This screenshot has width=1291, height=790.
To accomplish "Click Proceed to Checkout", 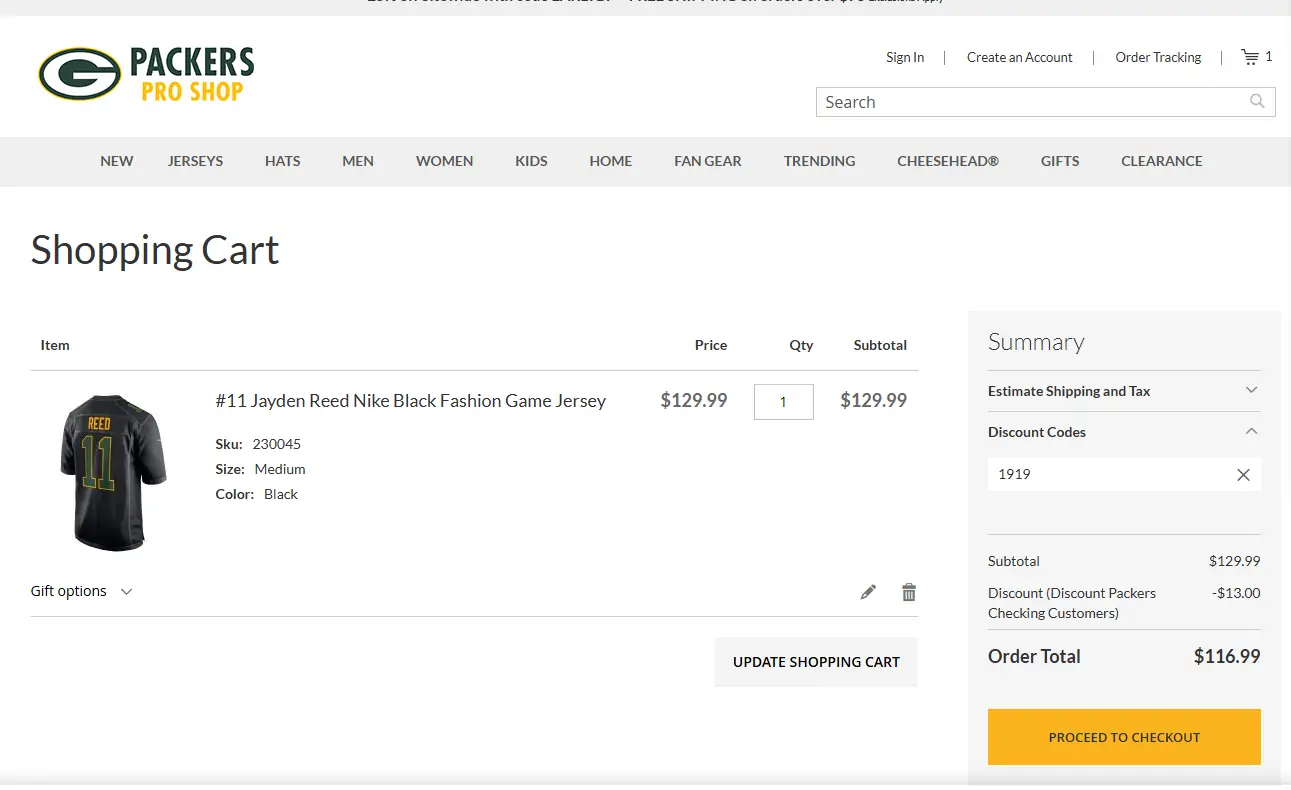I will [x=1123, y=737].
